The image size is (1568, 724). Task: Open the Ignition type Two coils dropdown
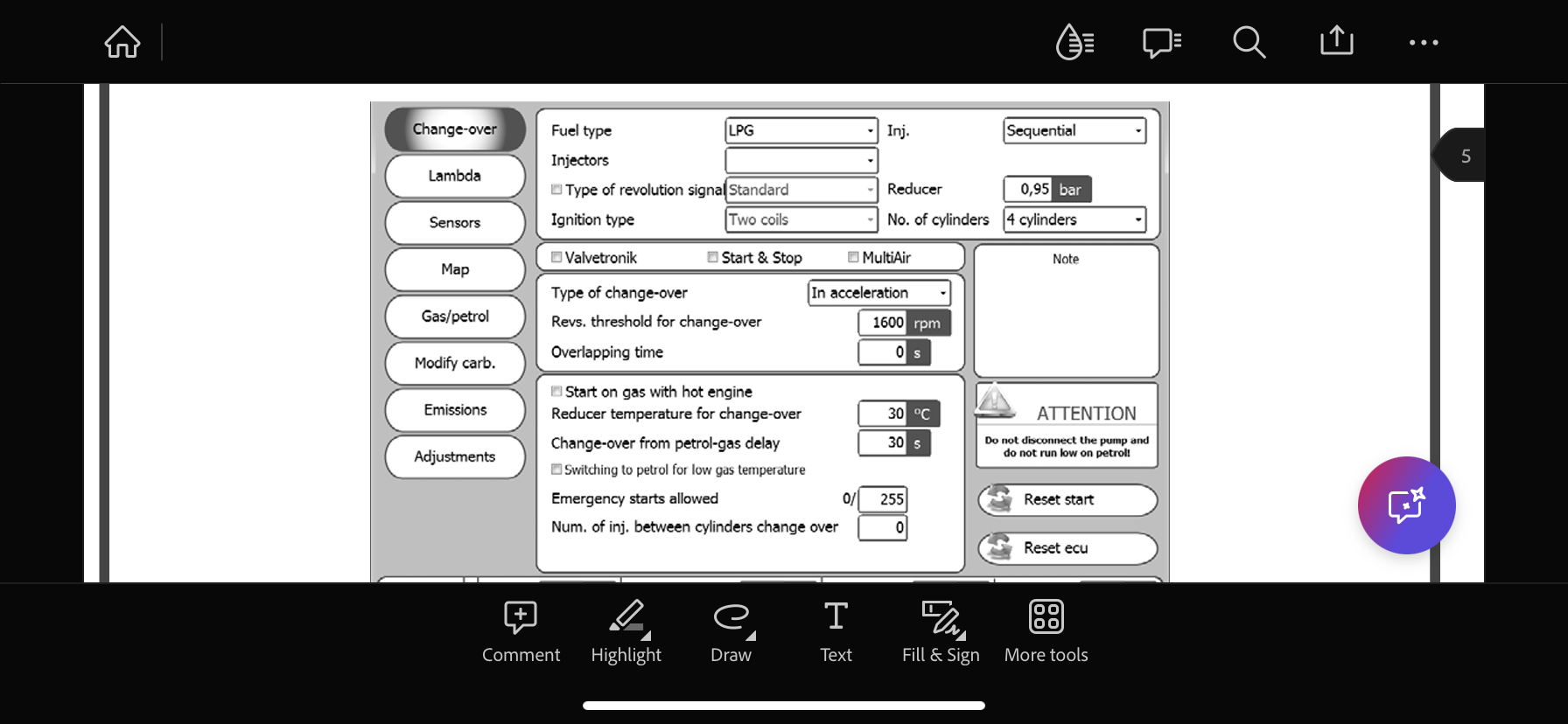pyautogui.click(x=801, y=219)
